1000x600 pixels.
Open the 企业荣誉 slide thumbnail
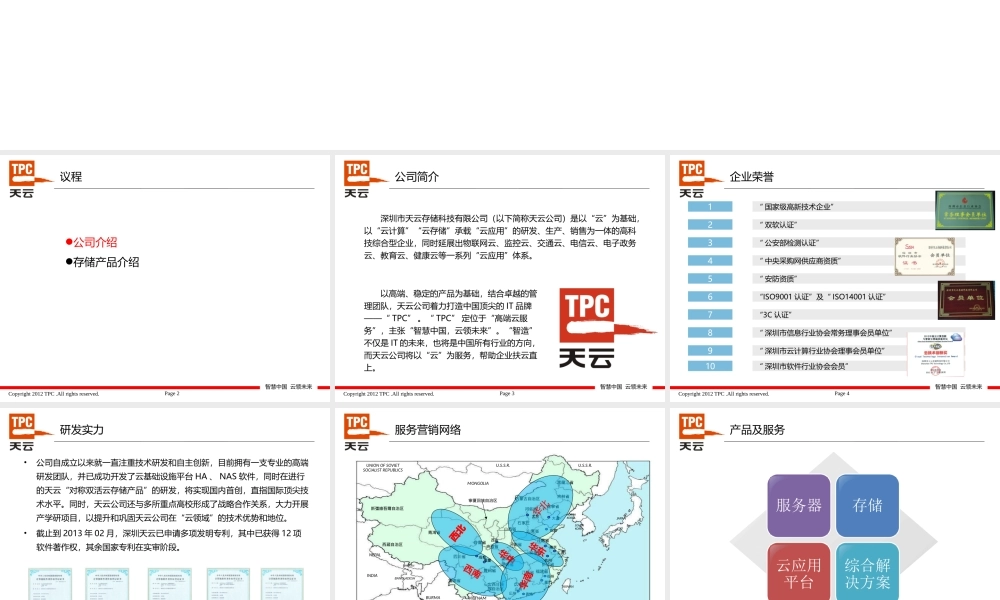click(835, 277)
